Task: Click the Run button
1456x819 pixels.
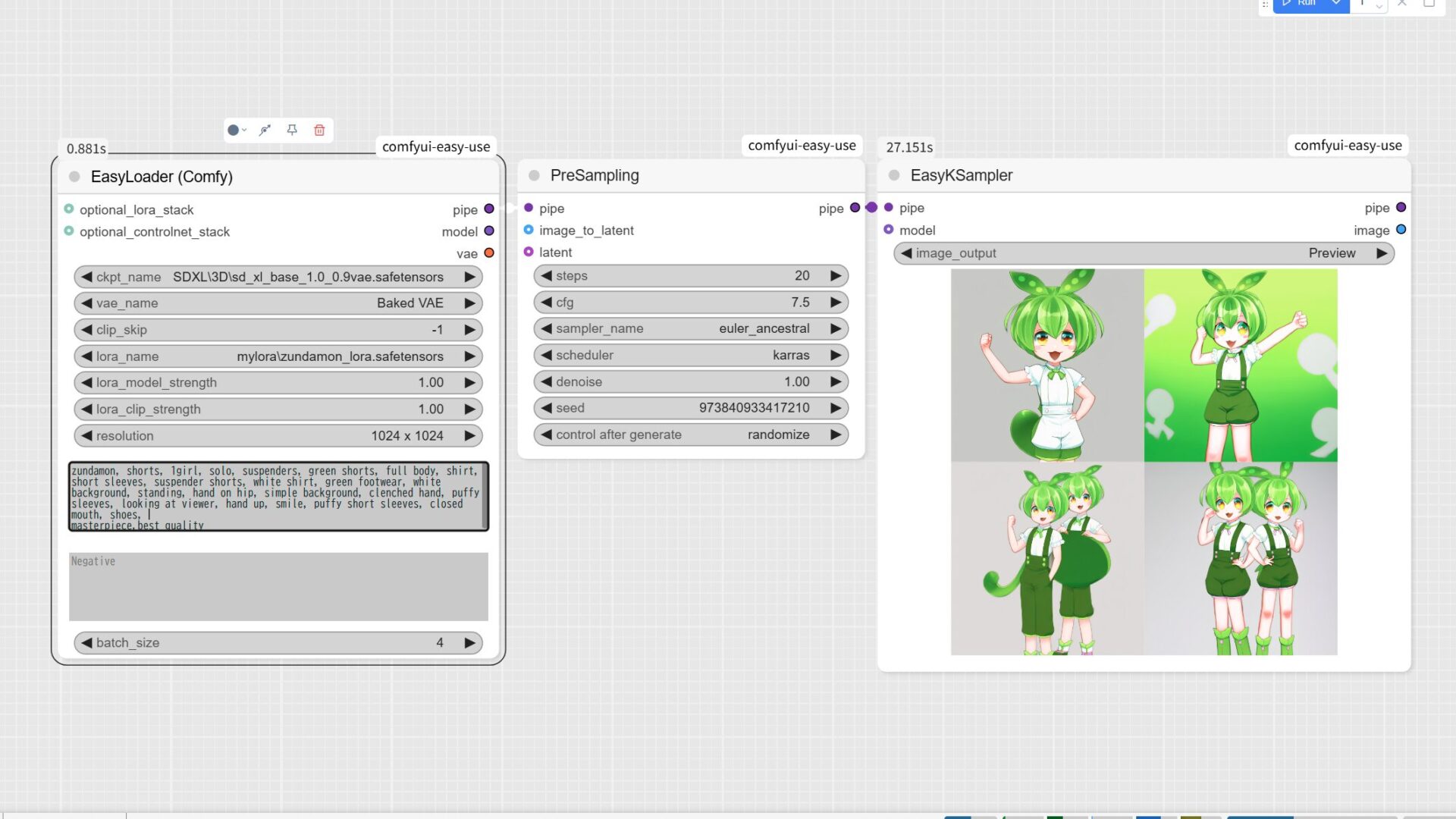Action: point(1301,4)
